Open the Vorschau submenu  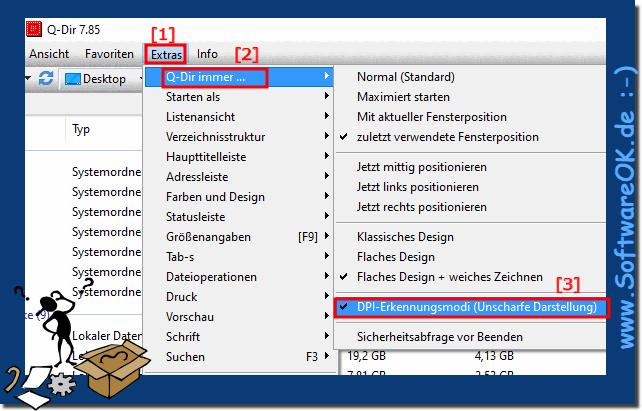pos(239,317)
